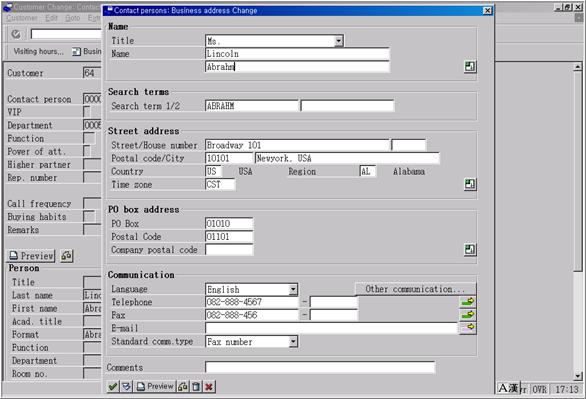Click the green arrow next to Fax
This screenshot has height=399, width=586.
click(468, 315)
